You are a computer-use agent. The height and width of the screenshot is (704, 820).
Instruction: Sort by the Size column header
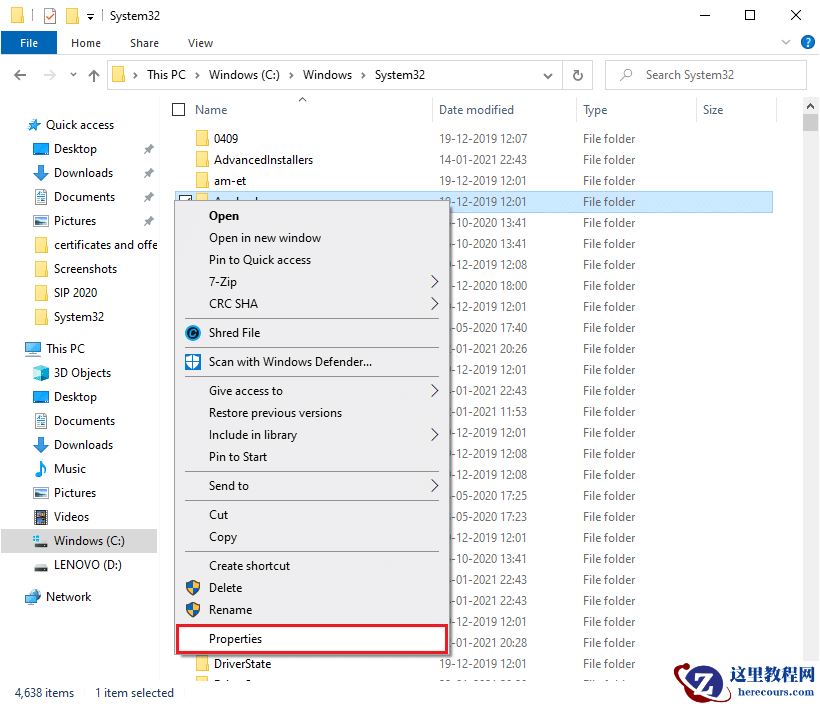tap(713, 110)
